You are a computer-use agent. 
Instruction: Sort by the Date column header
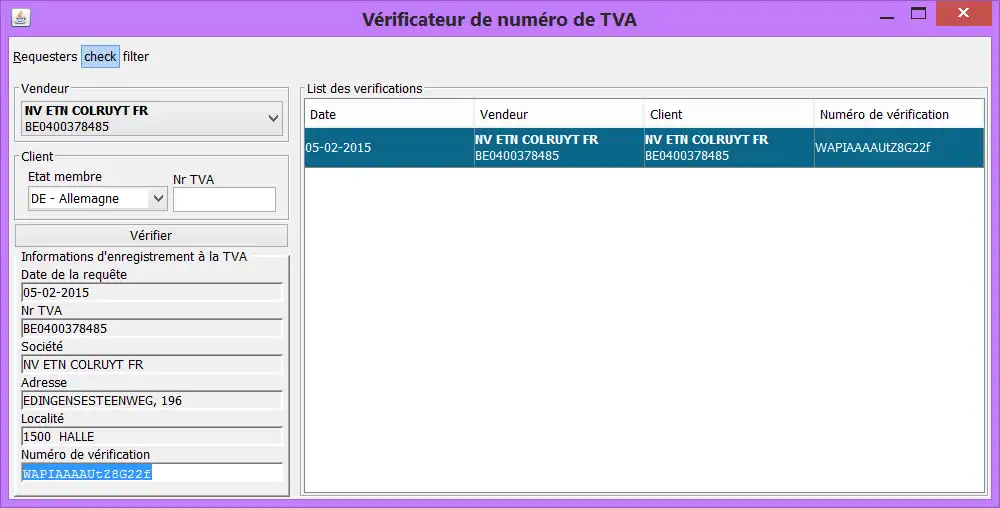(389, 115)
